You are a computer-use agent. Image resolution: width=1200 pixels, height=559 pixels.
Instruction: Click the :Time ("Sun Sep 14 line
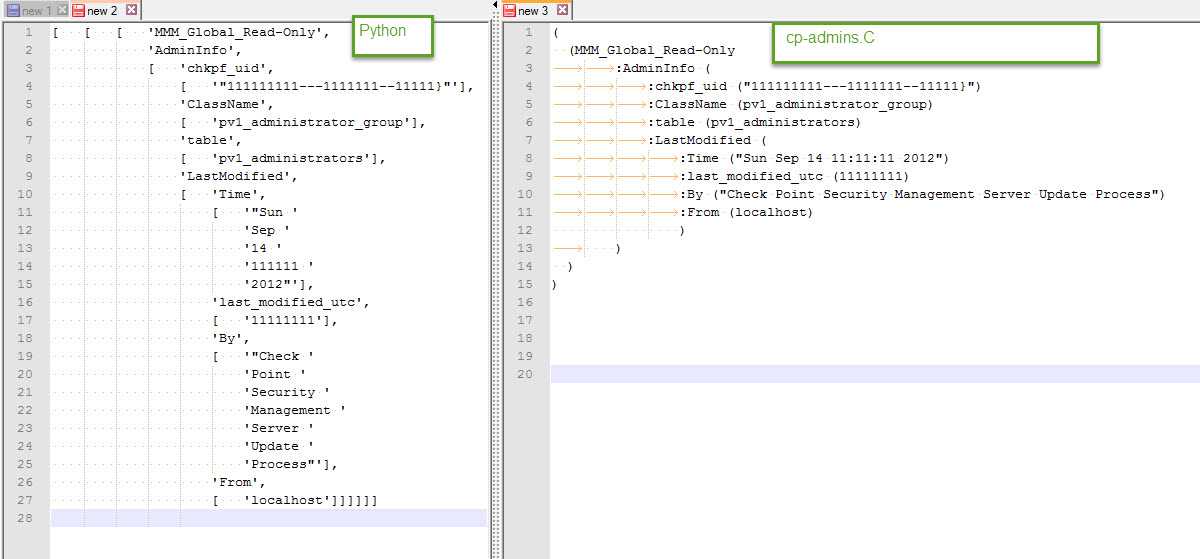815,158
